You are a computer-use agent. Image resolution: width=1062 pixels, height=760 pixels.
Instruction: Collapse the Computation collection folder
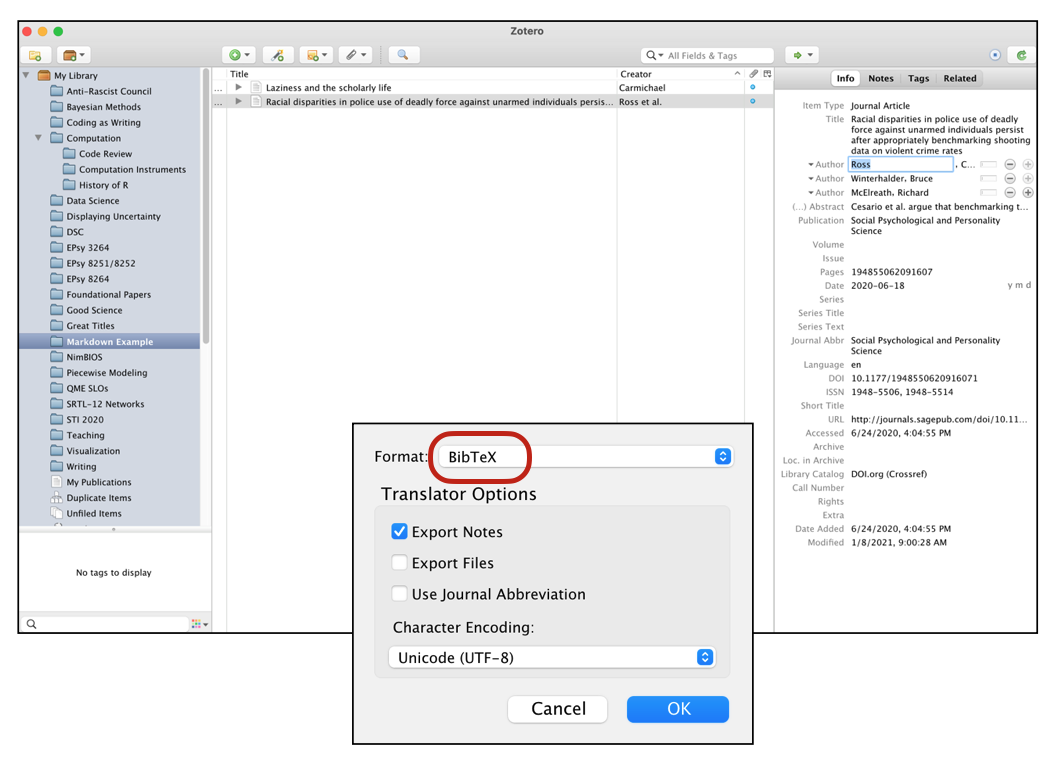39,138
